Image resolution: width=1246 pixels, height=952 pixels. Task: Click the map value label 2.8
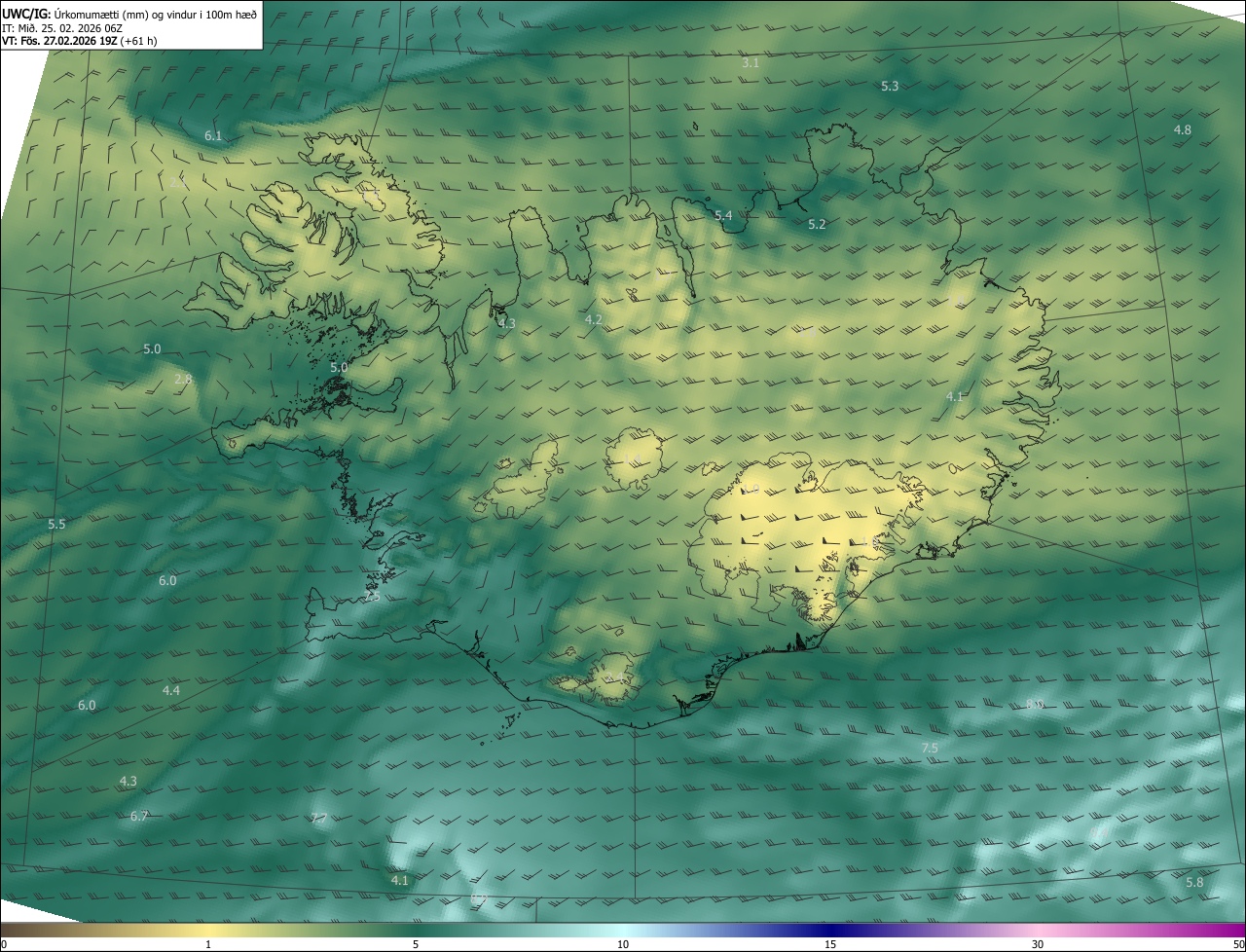(x=183, y=379)
